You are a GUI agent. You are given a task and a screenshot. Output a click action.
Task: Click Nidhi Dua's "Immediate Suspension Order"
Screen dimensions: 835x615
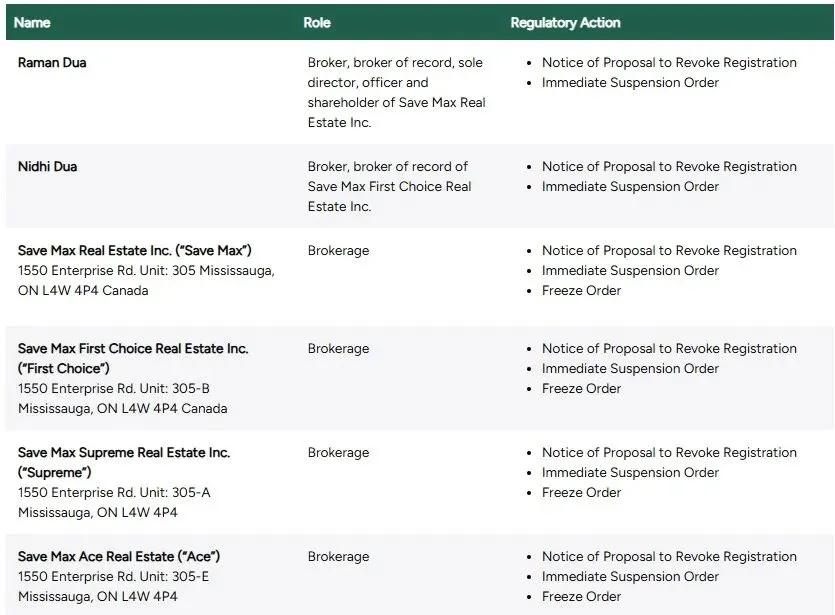(x=631, y=187)
